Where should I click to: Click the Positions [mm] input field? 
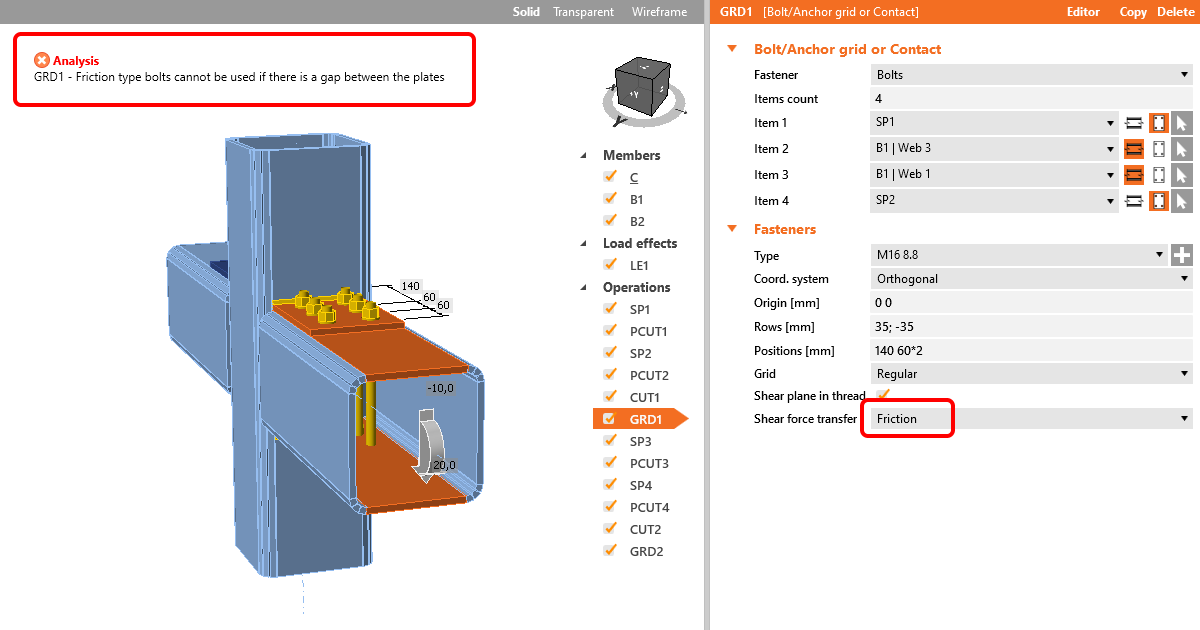[1031, 351]
